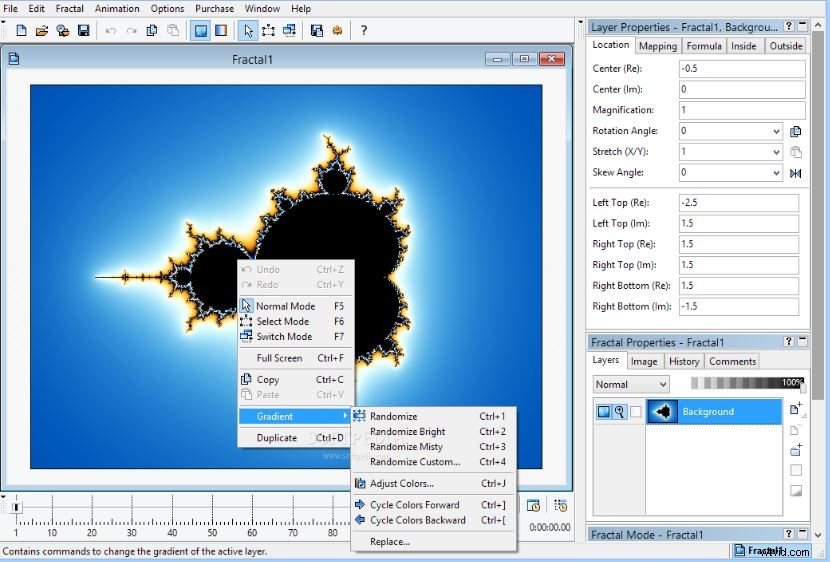This screenshot has height=562, width=830.
Task: Open the Normal merge mode dropdown
Action: tap(631, 384)
